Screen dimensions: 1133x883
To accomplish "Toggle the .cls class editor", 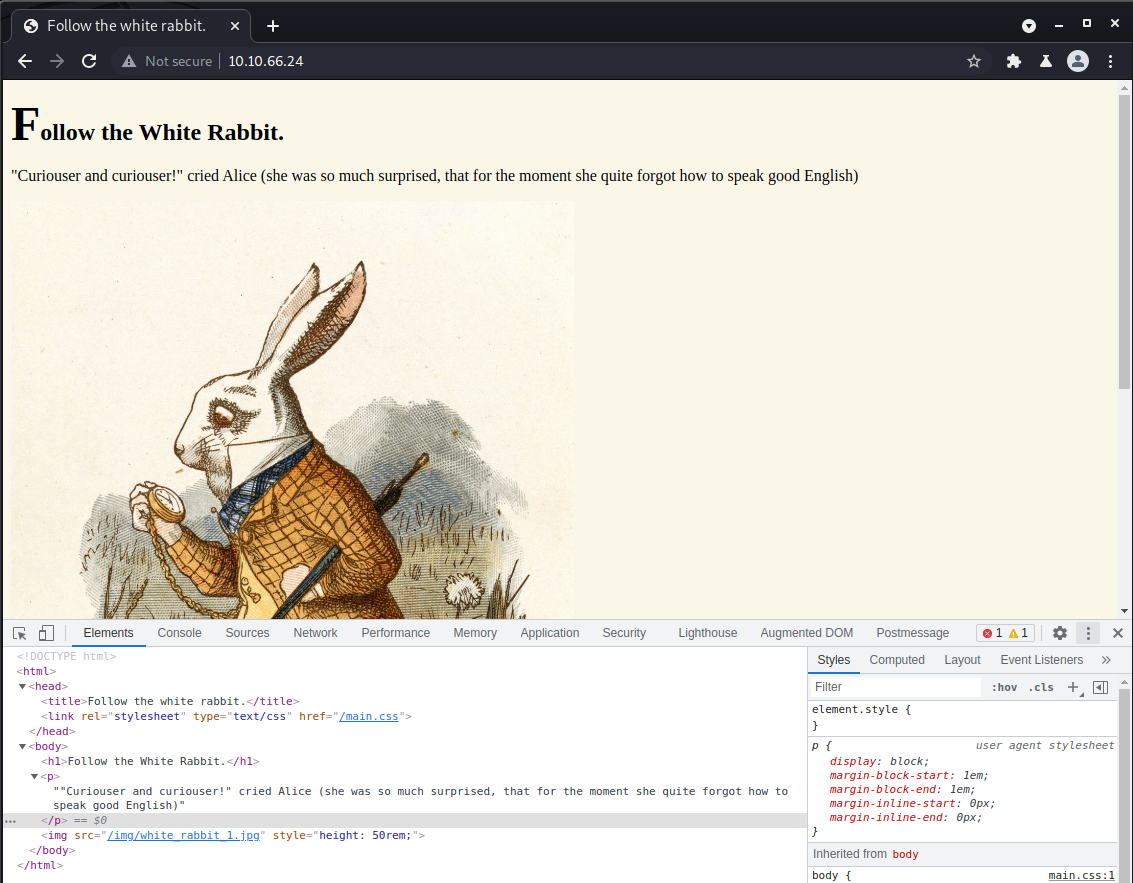I will [x=1041, y=687].
